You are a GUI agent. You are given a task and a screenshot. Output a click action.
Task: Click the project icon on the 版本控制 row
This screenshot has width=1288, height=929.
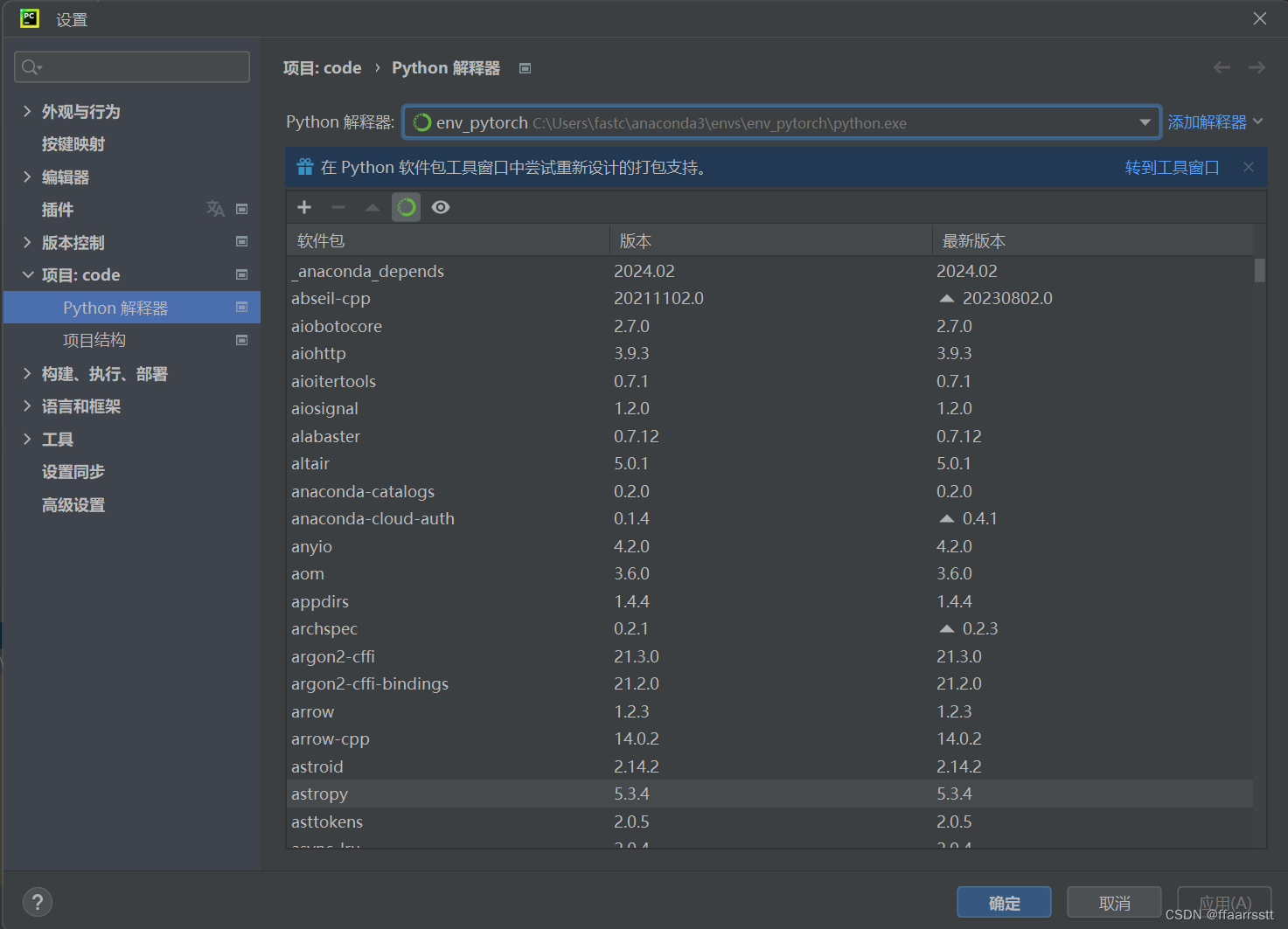click(242, 241)
